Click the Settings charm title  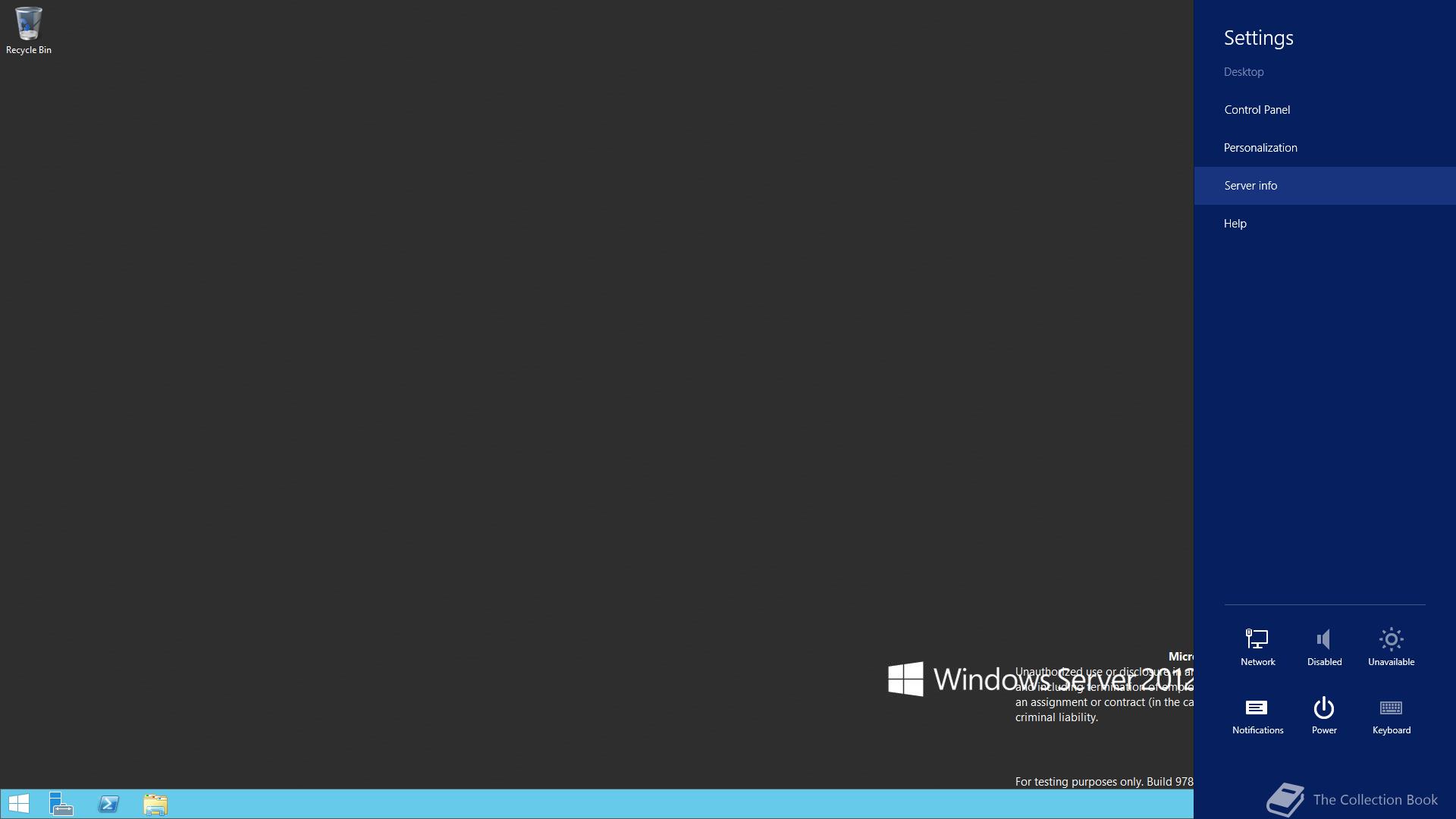pyautogui.click(x=1258, y=38)
